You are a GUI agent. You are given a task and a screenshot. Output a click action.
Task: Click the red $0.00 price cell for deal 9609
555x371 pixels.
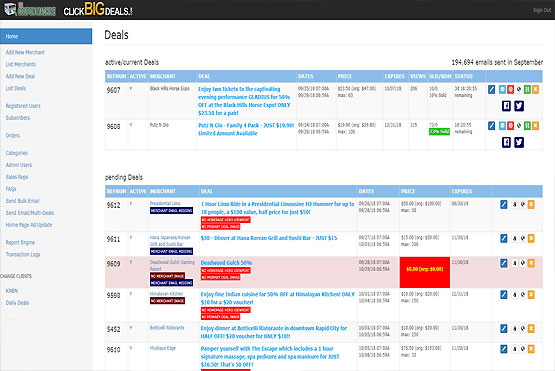click(x=425, y=272)
